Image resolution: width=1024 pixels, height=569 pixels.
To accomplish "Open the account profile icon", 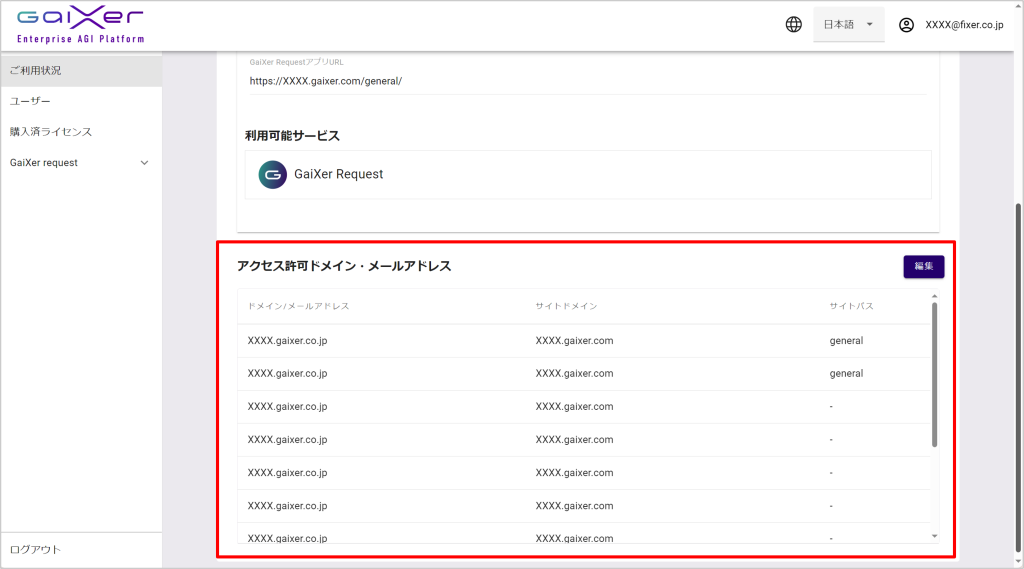I will coord(907,25).
